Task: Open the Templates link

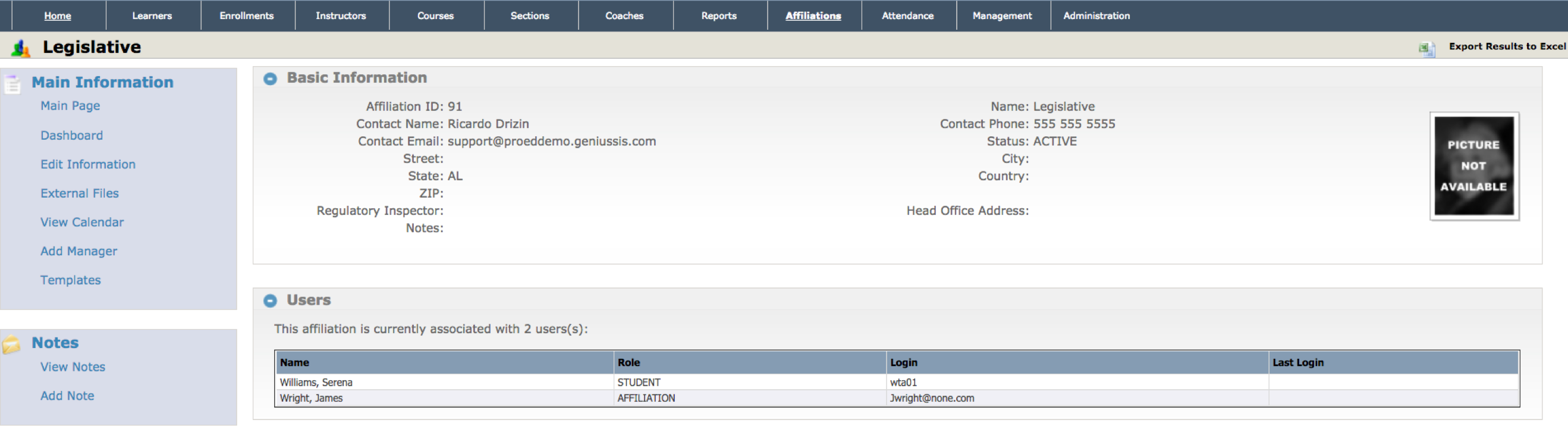Action: tap(71, 280)
